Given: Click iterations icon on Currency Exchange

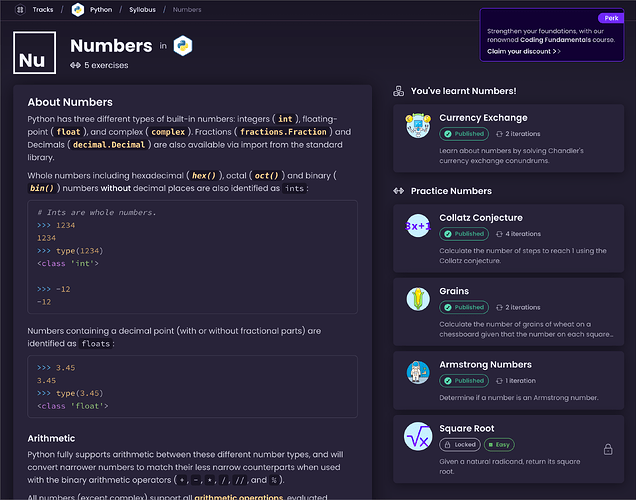Looking at the screenshot, I should [x=499, y=134].
